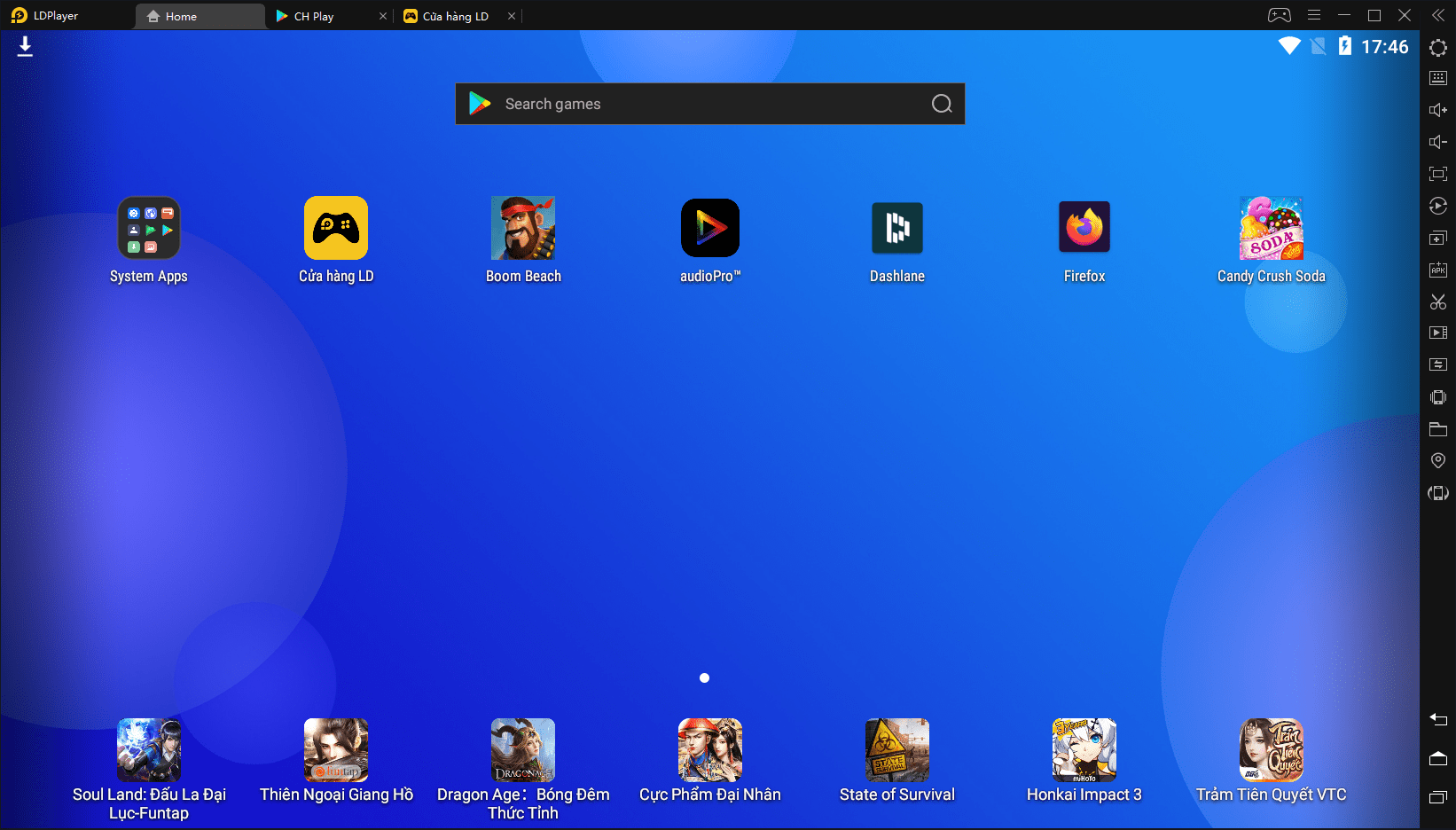The height and width of the screenshot is (830, 1456).
Task: Install an APK file
Action: [x=1438, y=269]
